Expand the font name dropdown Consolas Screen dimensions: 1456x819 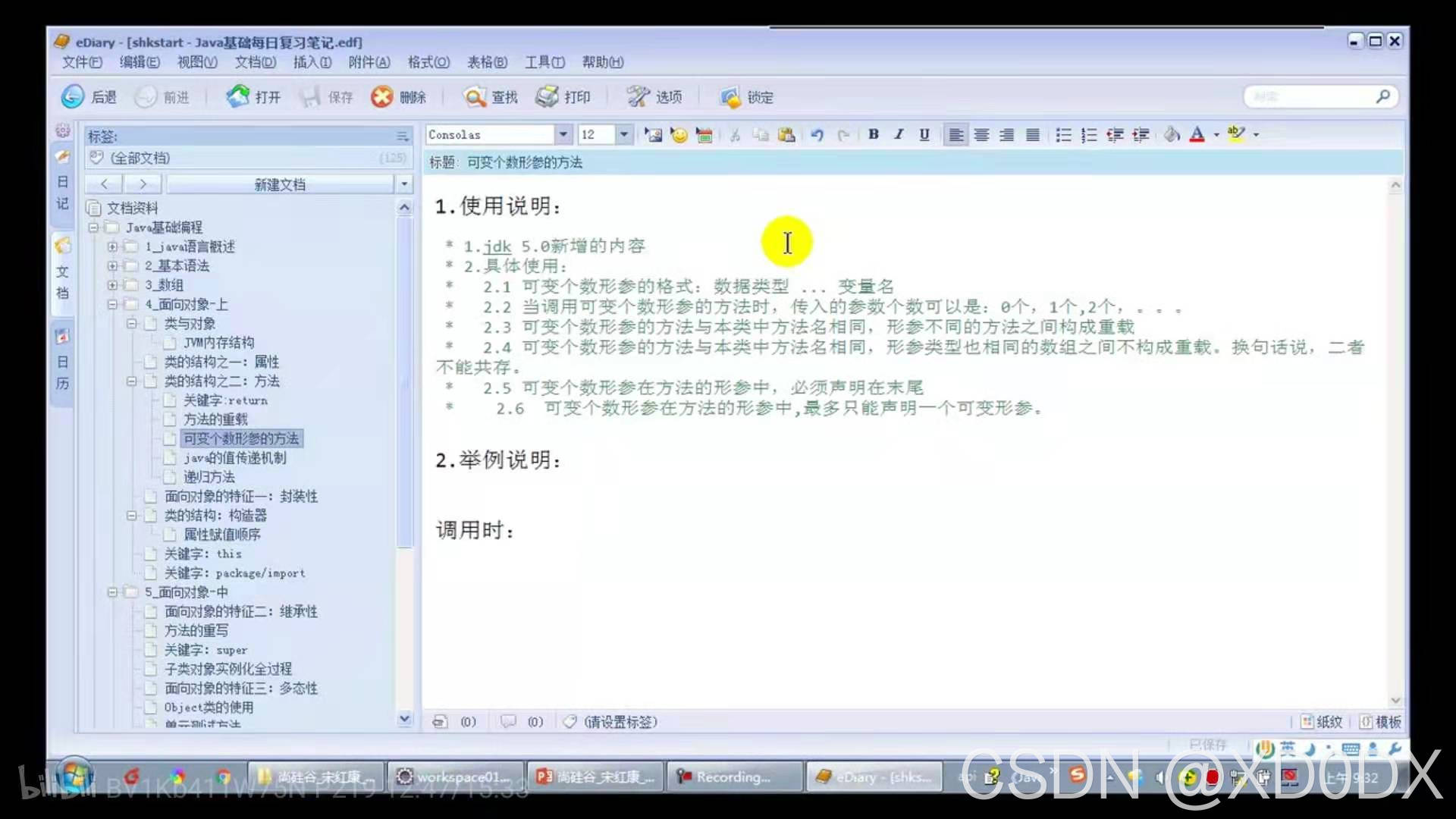click(561, 134)
